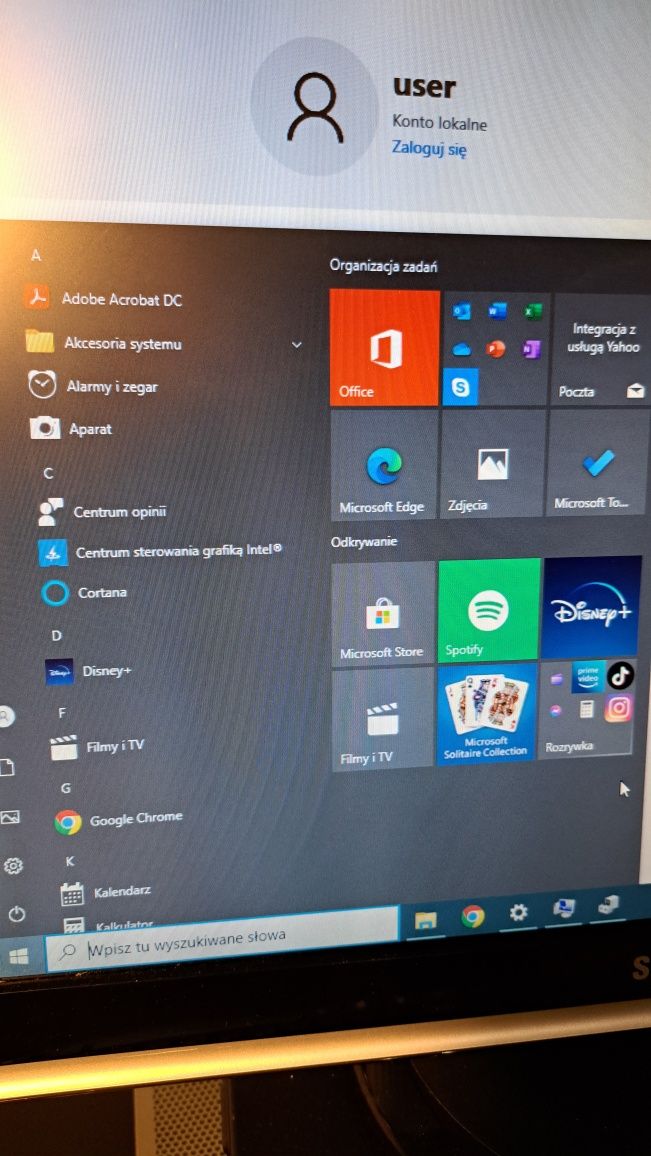This screenshot has height=1156, width=651.
Task: Click the letter D index header
Action: pos(57,636)
